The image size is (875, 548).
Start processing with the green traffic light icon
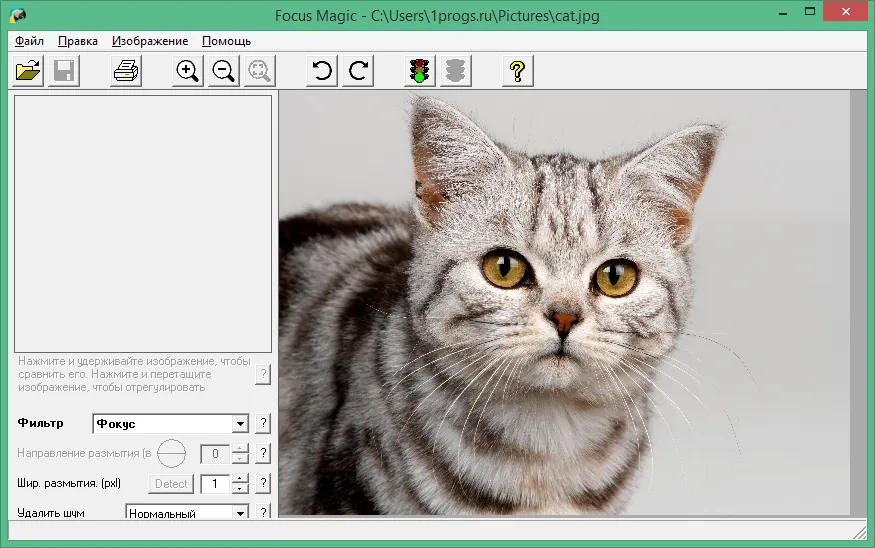420,71
